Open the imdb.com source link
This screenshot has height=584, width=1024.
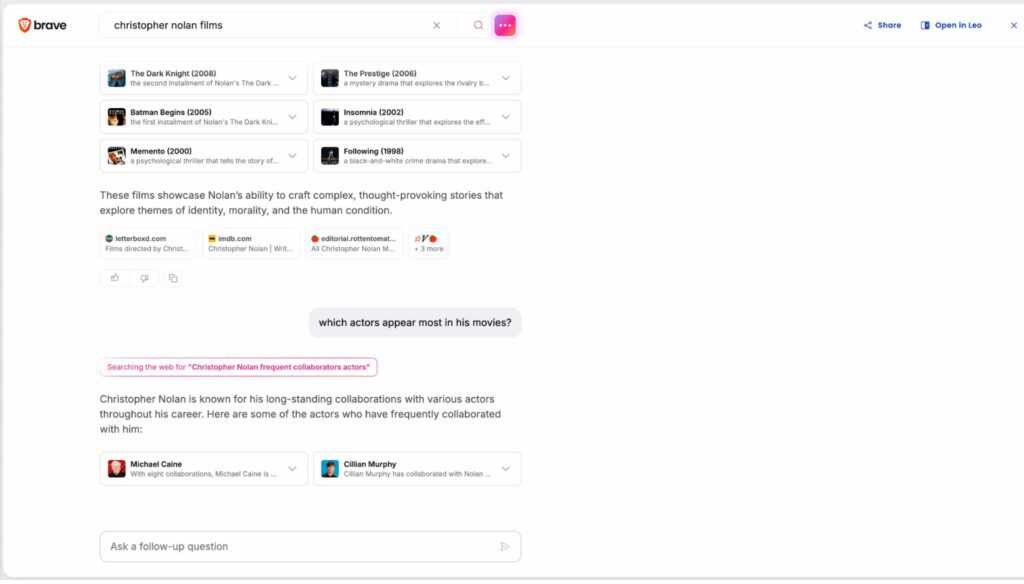(251, 244)
